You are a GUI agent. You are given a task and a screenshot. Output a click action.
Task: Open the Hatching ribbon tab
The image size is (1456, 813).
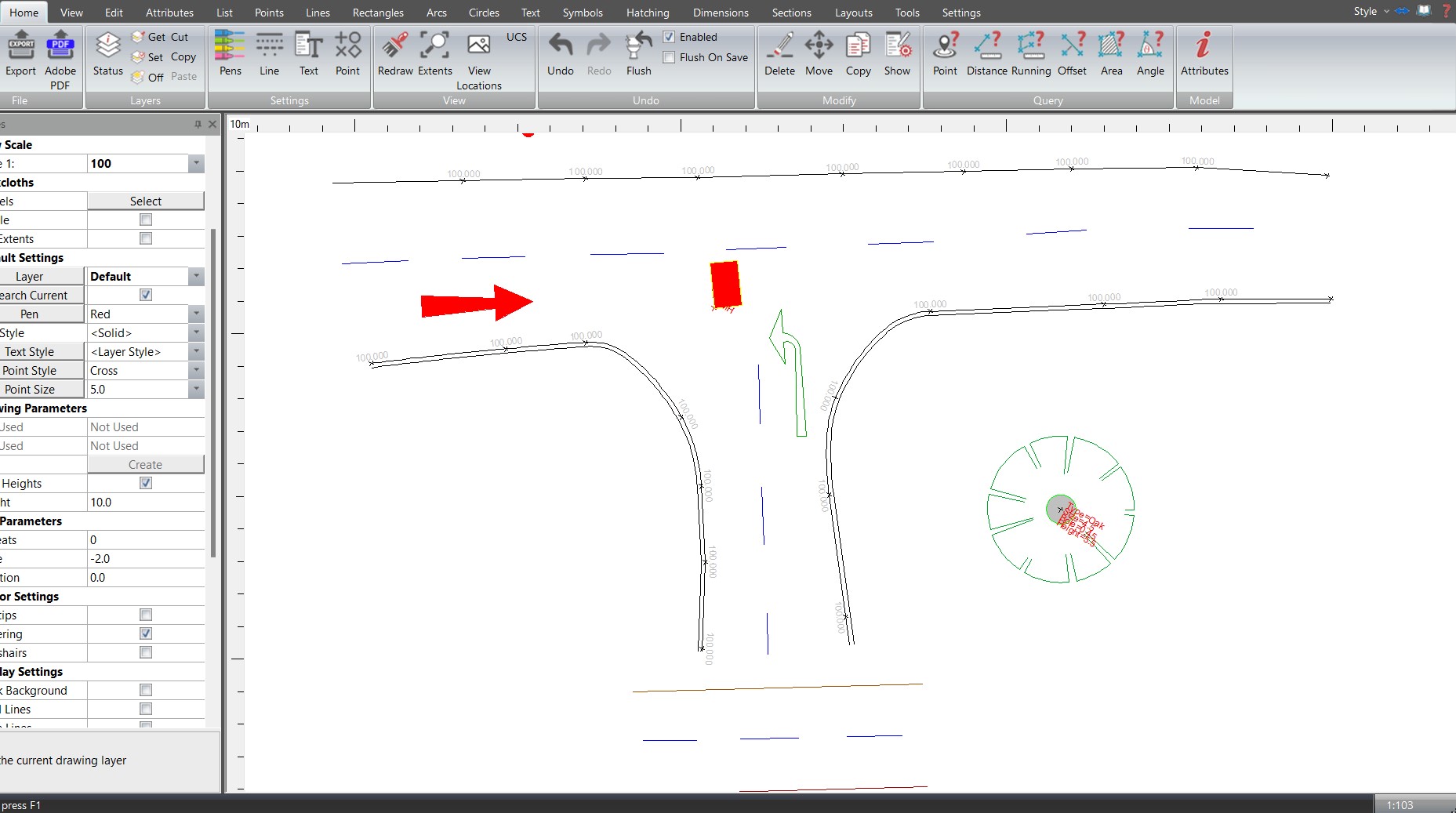pos(648,13)
